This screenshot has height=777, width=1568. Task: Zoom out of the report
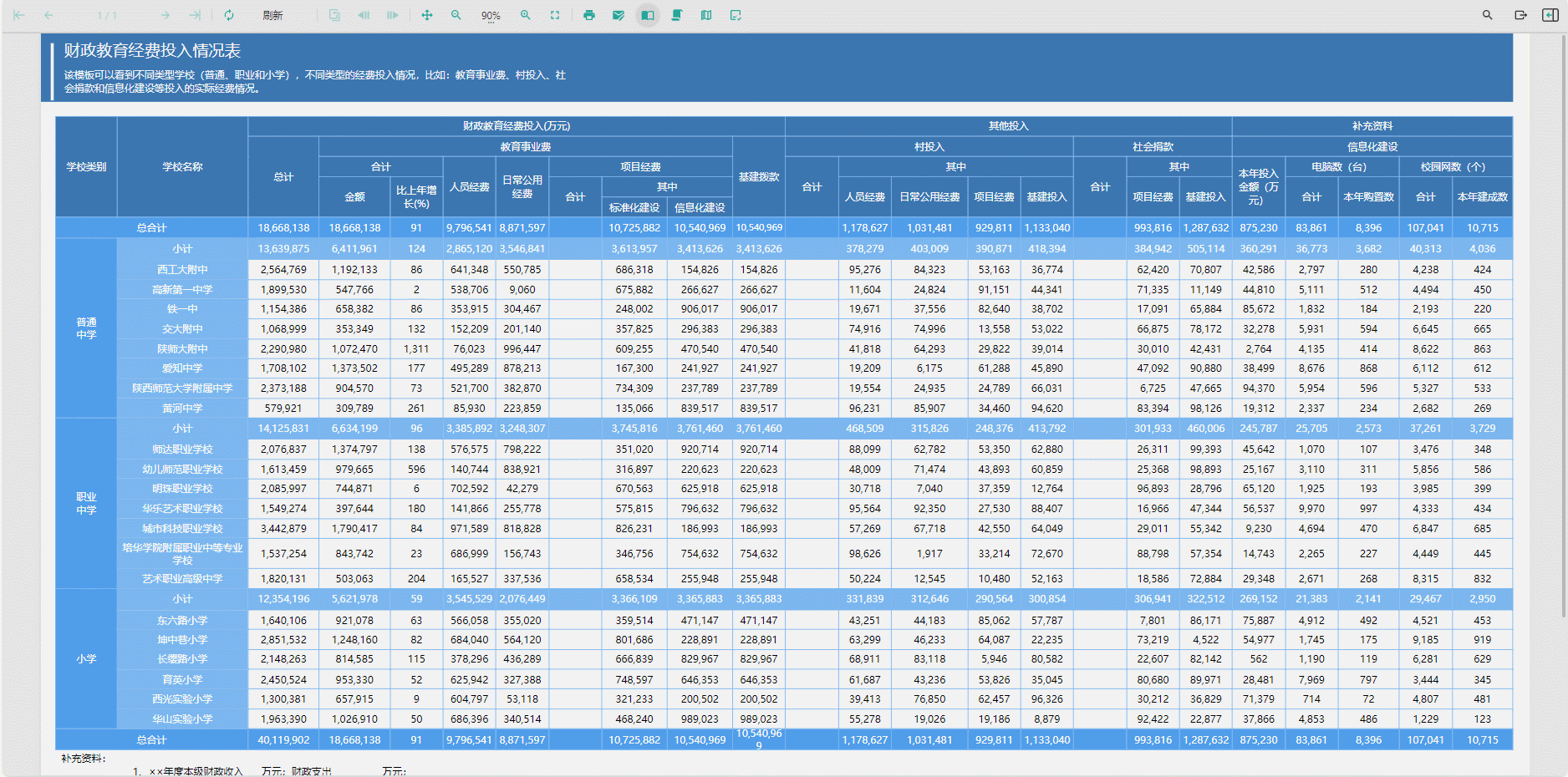click(x=456, y=15)
